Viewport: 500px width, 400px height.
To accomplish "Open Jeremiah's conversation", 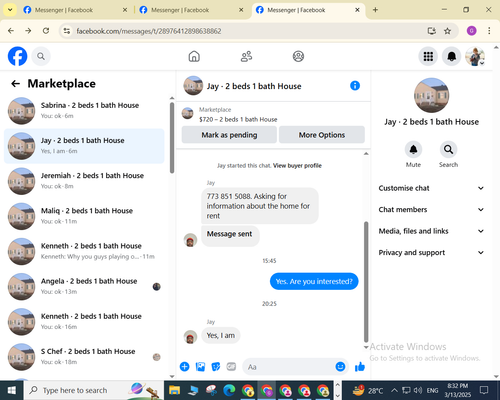I will coord(84,181).
